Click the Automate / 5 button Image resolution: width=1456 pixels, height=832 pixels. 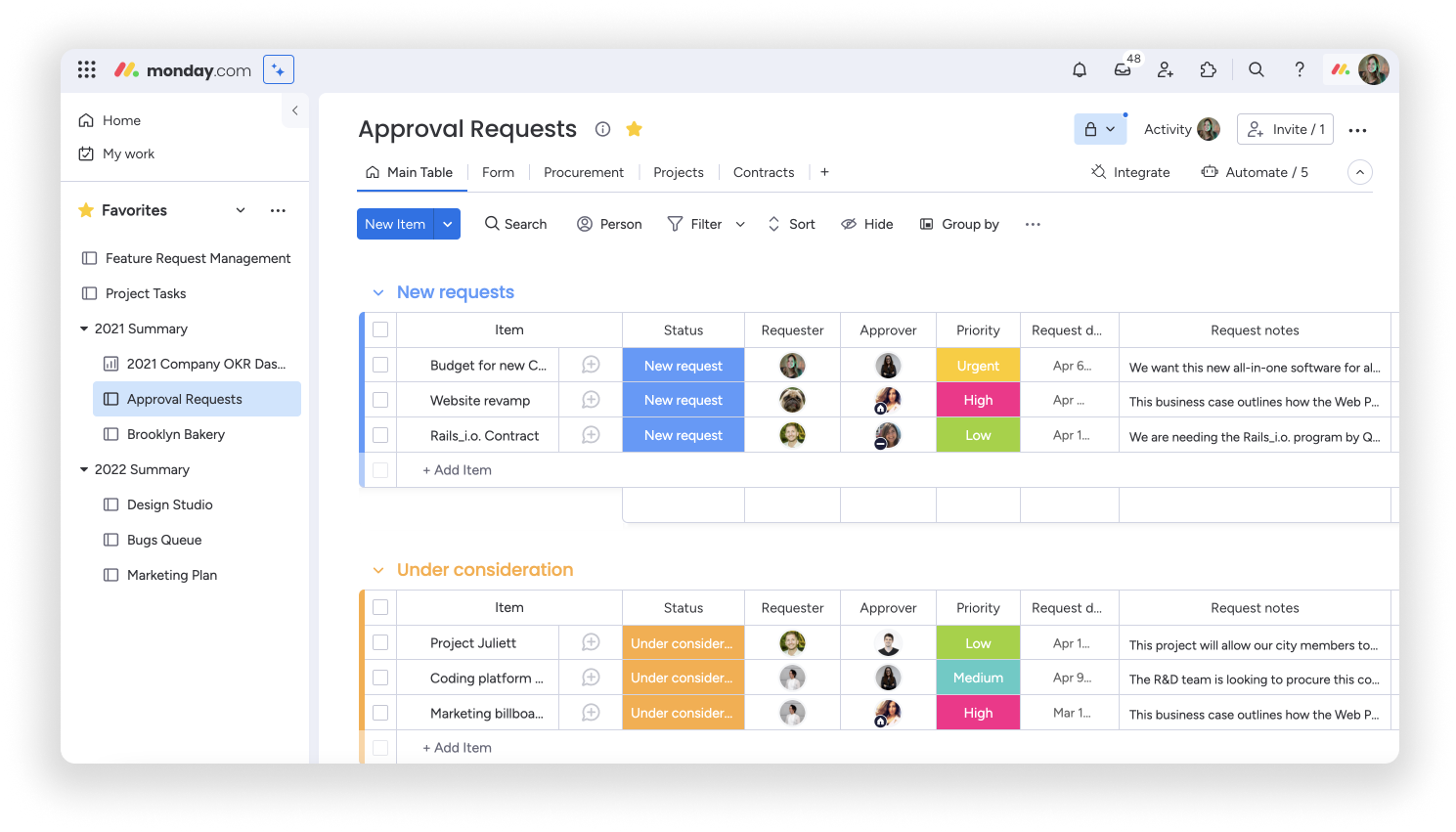click(1255, 172)
